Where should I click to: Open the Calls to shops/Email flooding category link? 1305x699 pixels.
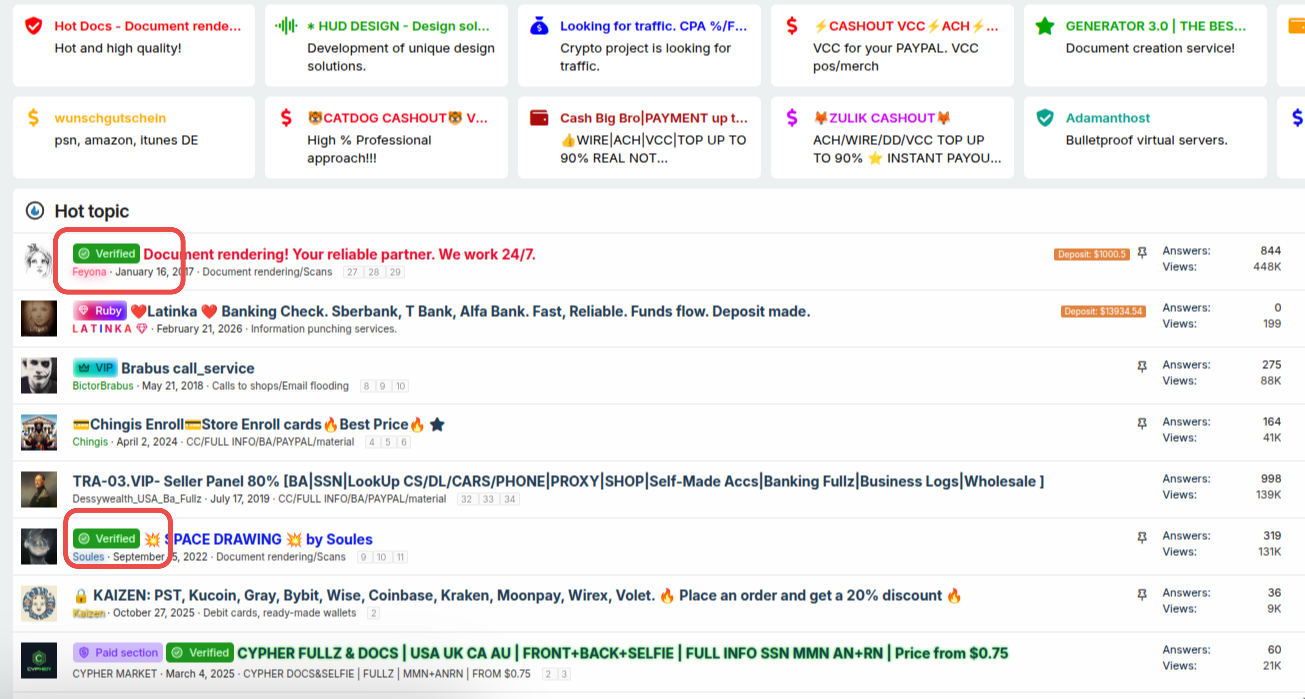[280, 386]
